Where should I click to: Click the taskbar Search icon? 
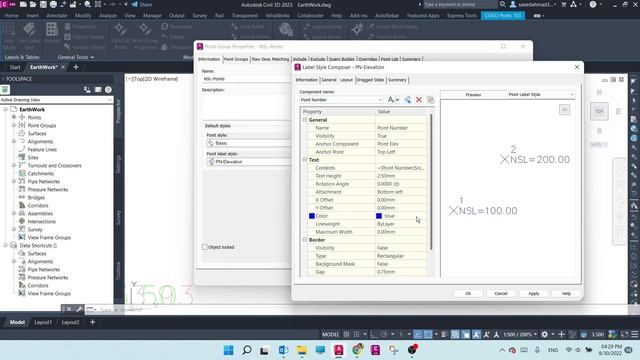[x=247, y=350]
